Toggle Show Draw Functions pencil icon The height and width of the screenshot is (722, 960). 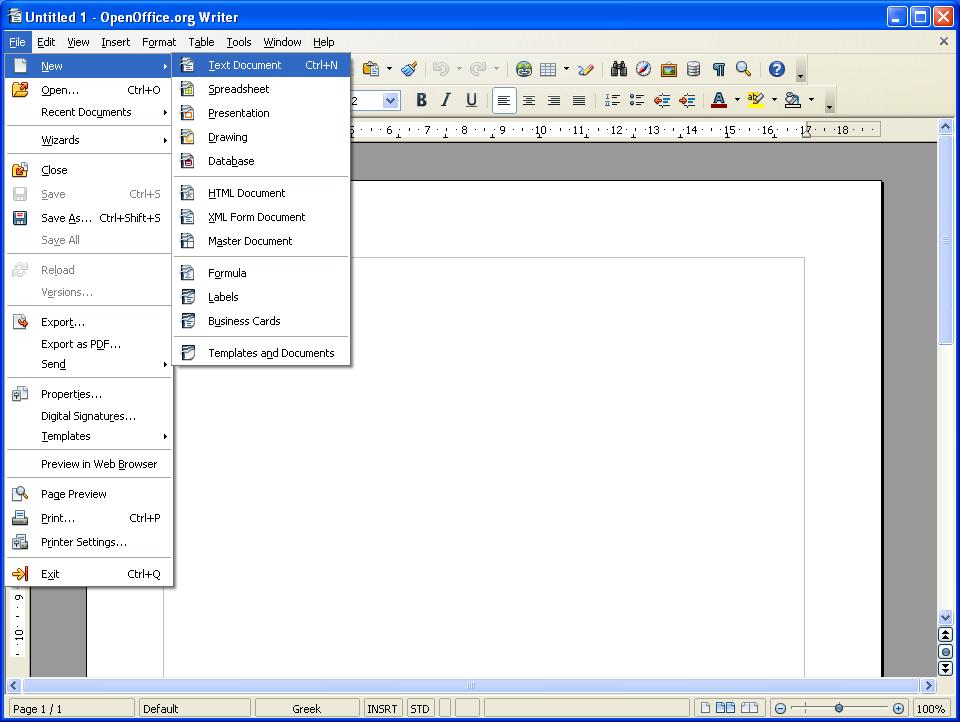(585, 69)
